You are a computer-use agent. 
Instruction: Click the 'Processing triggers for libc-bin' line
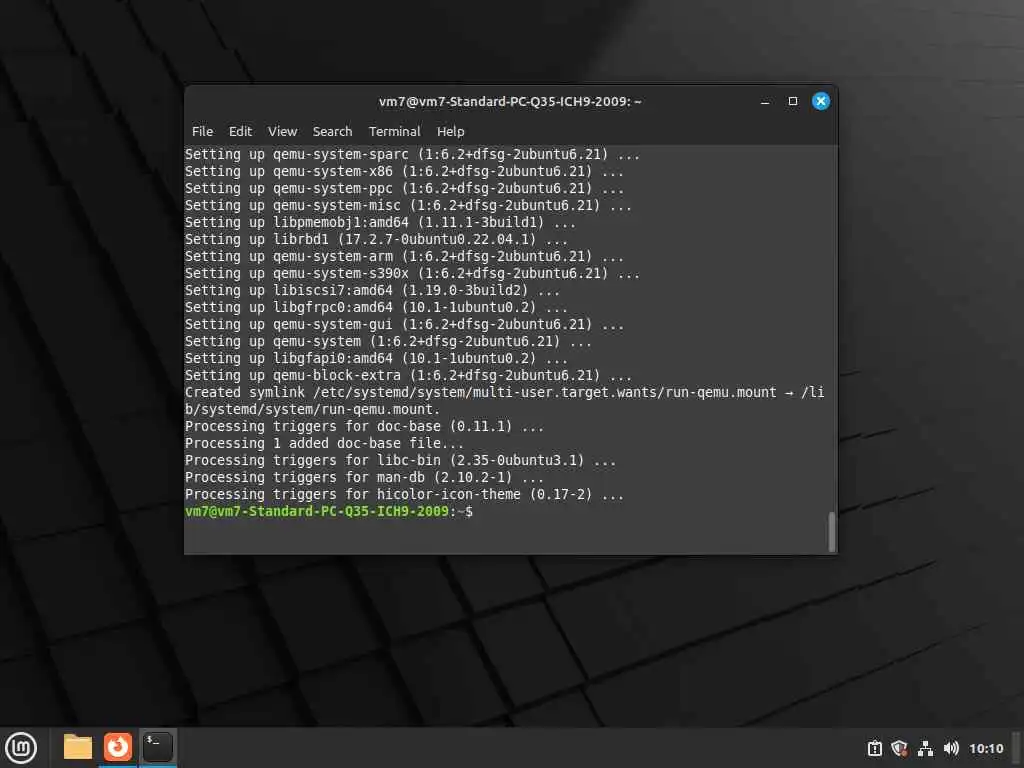[x=400, y=460]
